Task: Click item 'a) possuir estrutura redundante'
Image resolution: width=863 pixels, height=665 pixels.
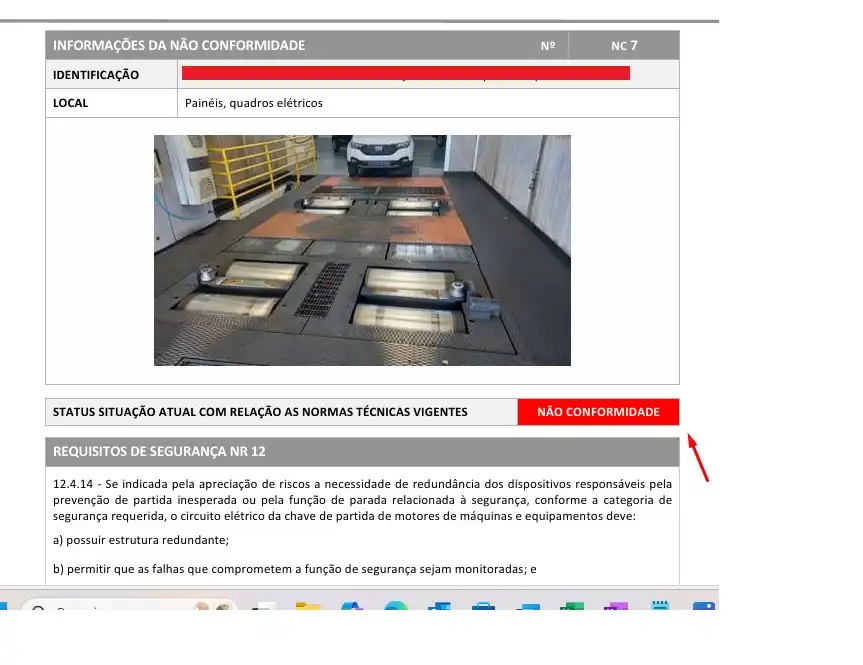Action: tap(141, 540)
